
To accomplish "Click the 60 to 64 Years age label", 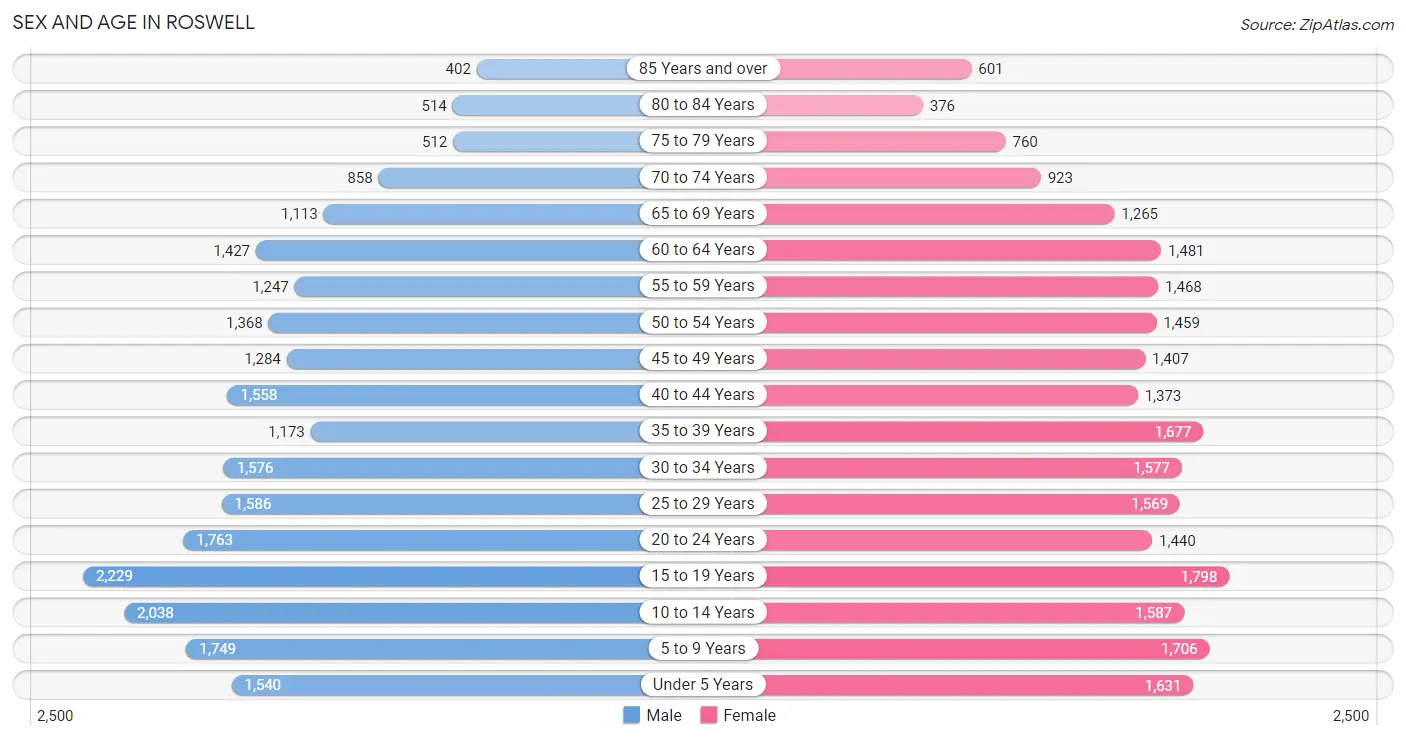I will click(x=703, y=249).
